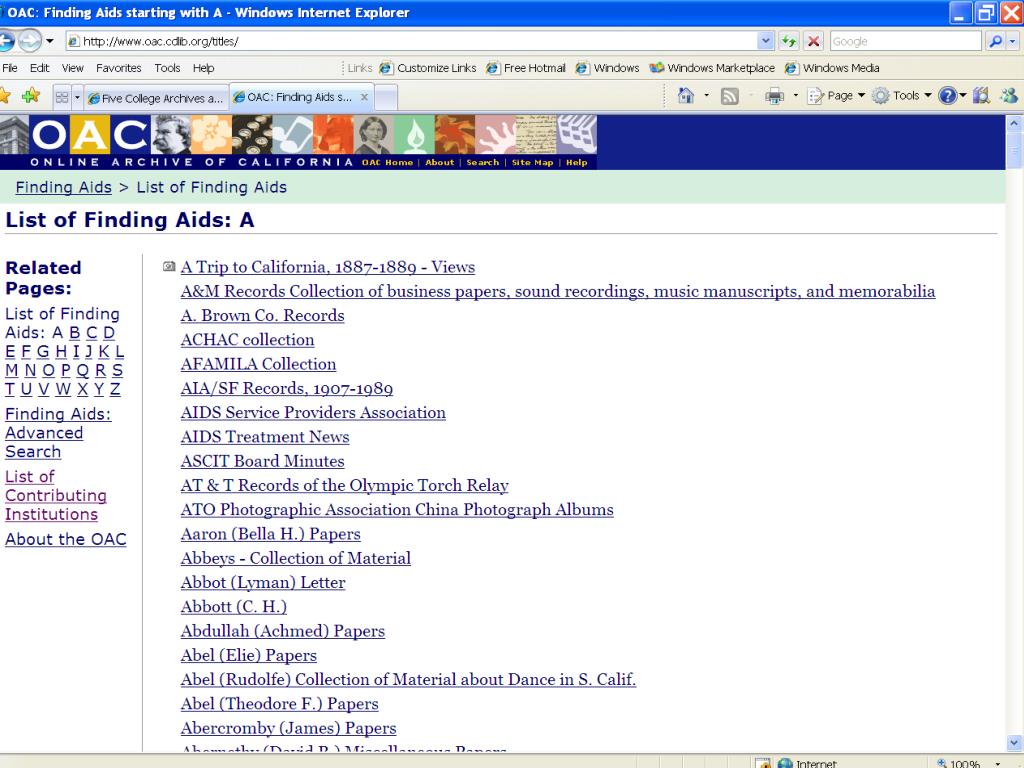Click the RSS feeds icon

point(729,96)
